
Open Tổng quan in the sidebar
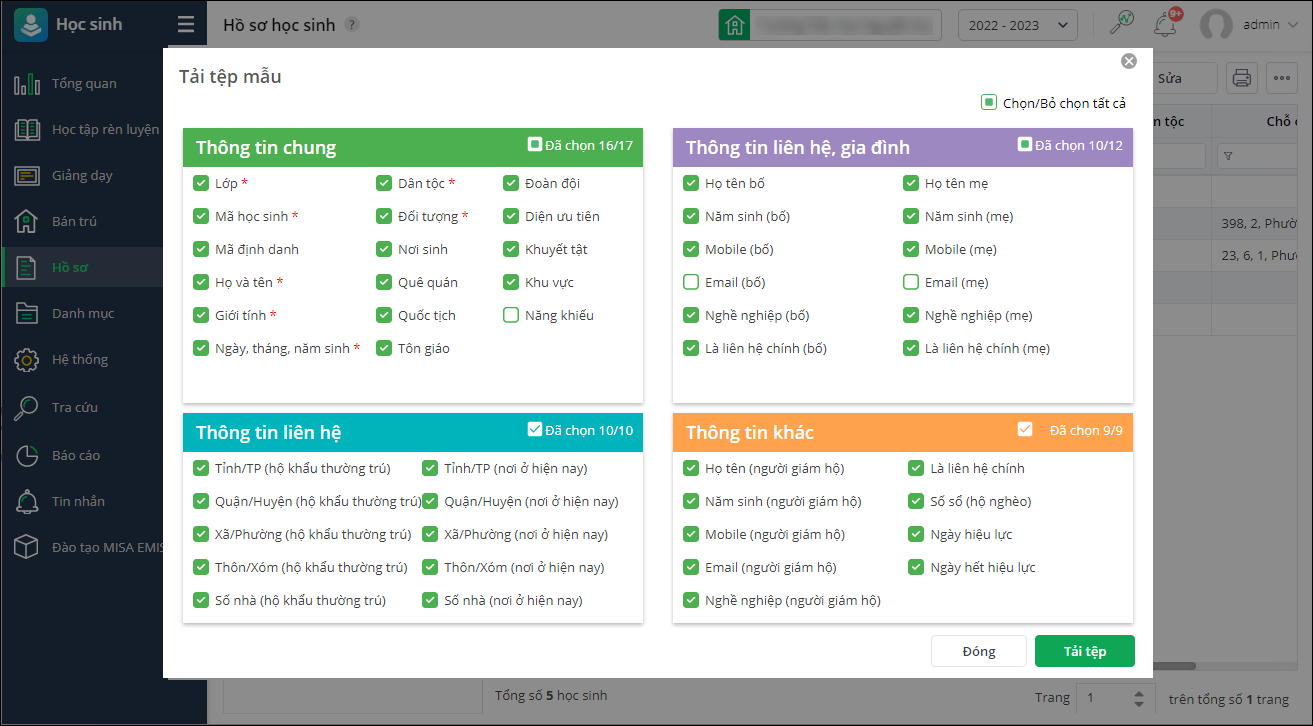(x=84, y=83)
